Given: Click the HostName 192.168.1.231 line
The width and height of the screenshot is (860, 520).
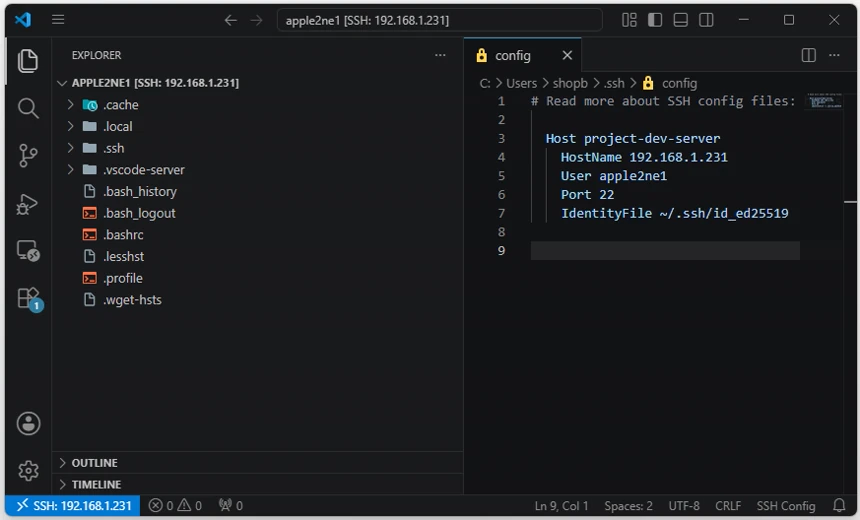Looking at the screenshot, I should (644, 157).
